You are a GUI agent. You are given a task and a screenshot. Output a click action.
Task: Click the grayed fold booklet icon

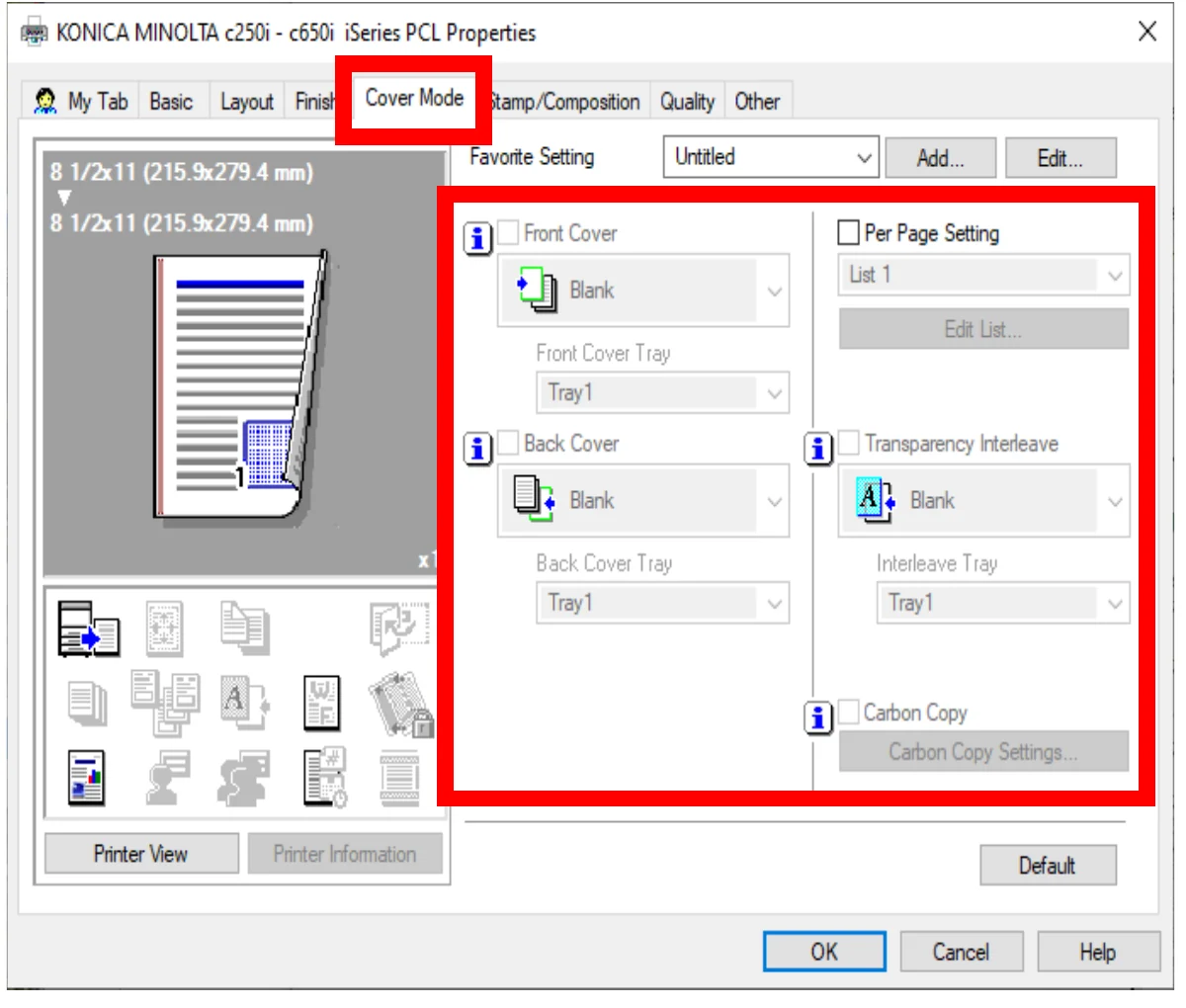tap(399, 628)
